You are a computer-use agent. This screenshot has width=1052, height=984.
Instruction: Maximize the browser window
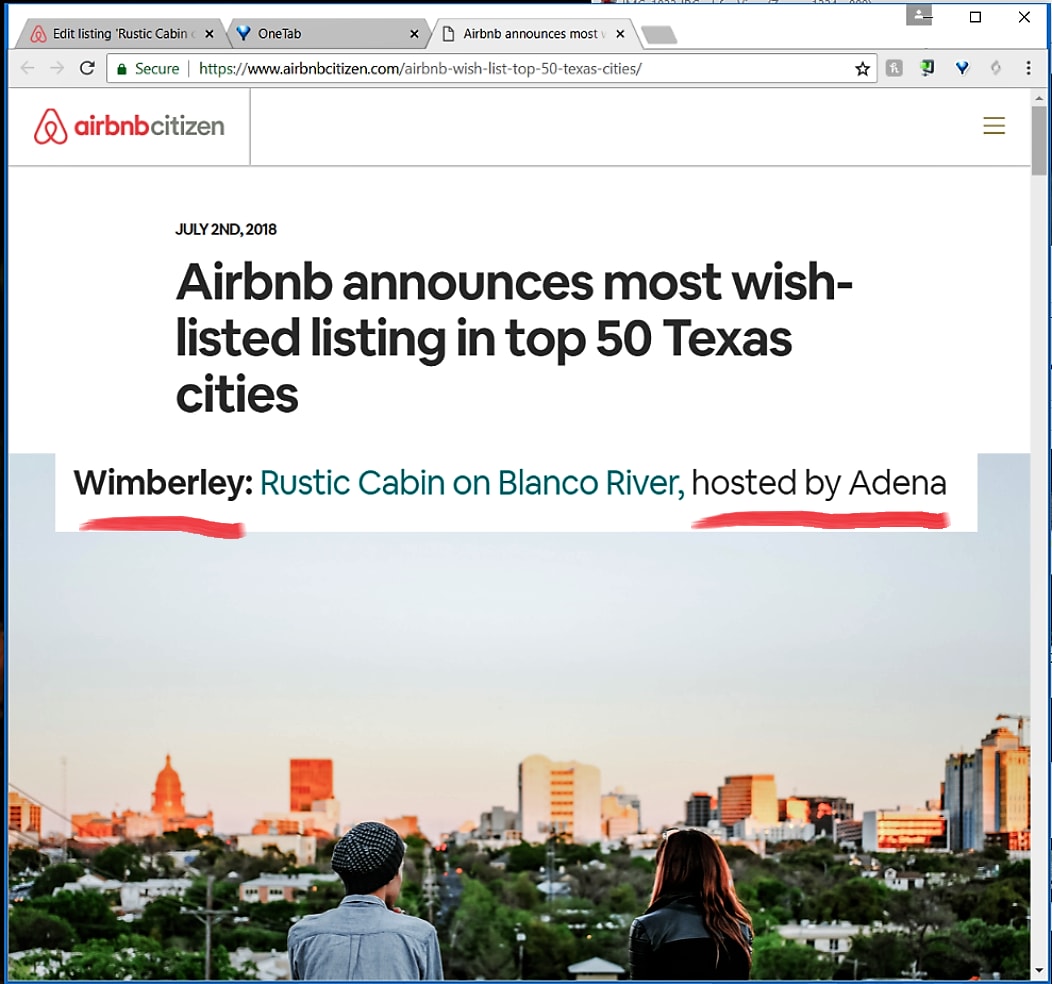tap(975, 17)
